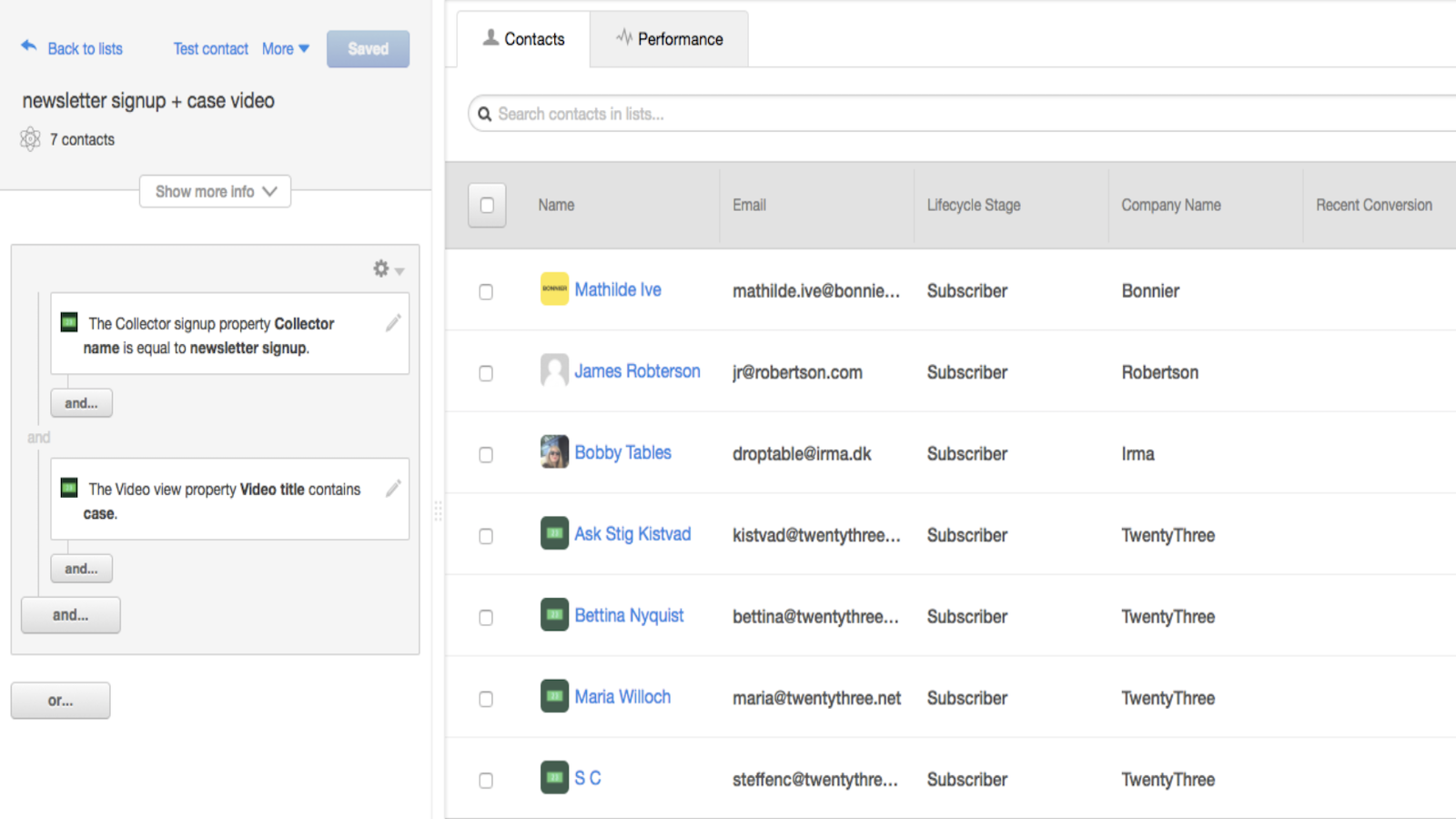The height and width of the screenshot is (819, 1456).
Task: Click the Bonnier logo avatar for Mathilde Ive
Action: pos(554,289)
